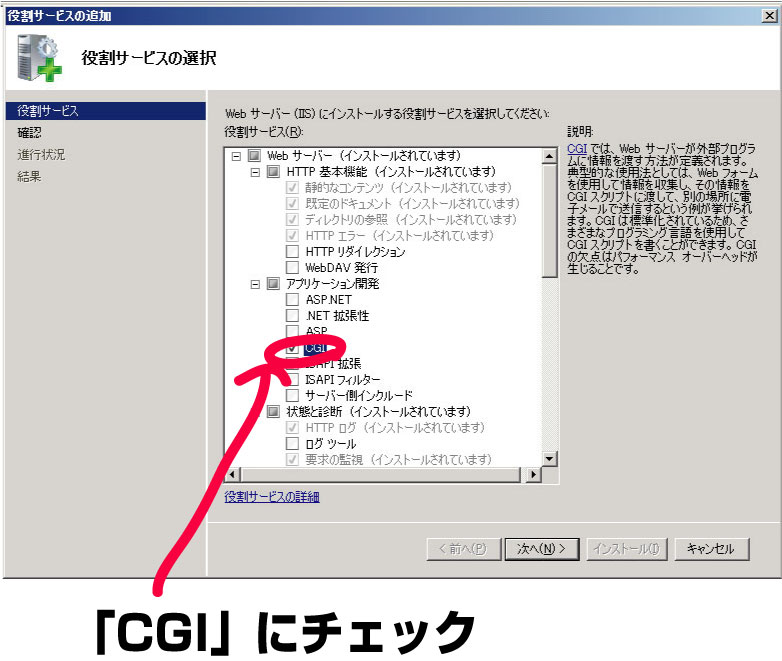Select the .NET 拡張性 row text
The width and height of the screenshot is (782, 661).
tap(337, 316)
